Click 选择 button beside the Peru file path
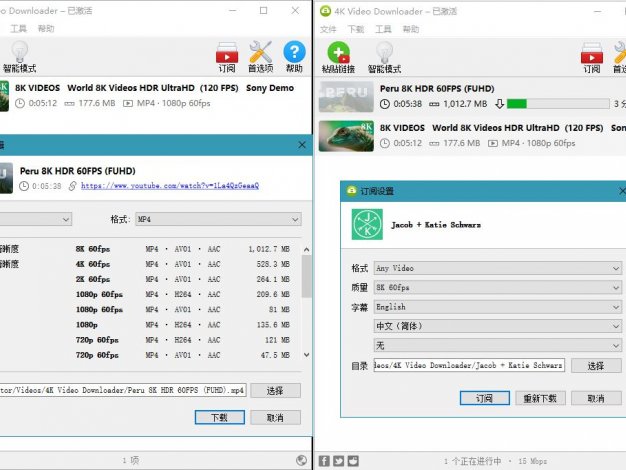 275,391
